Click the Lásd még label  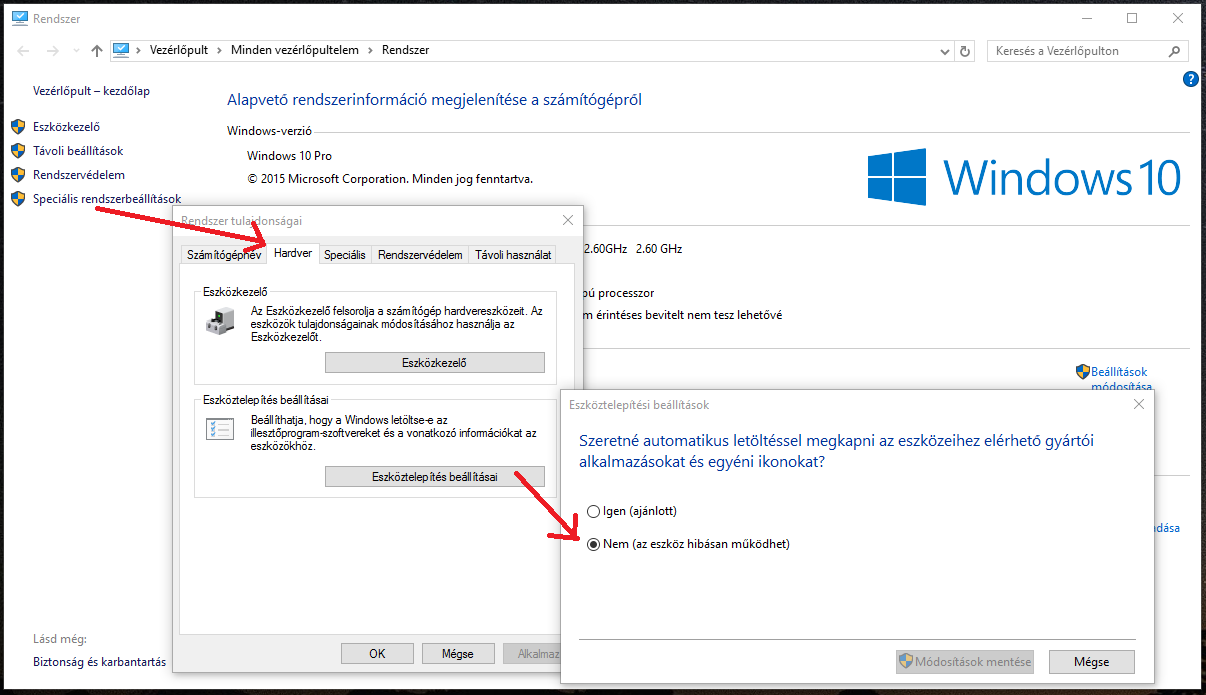coord(60,639)
